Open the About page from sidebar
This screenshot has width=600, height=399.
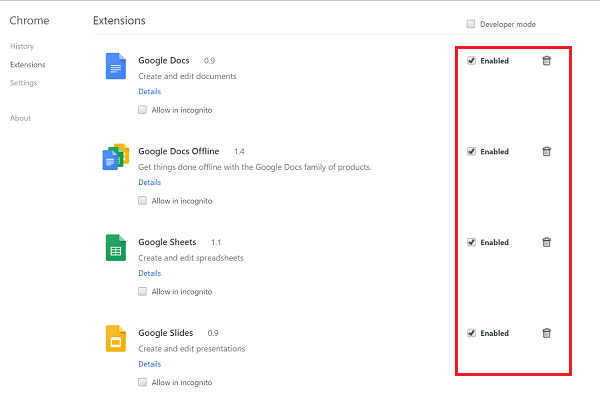(x=20, y=118)
